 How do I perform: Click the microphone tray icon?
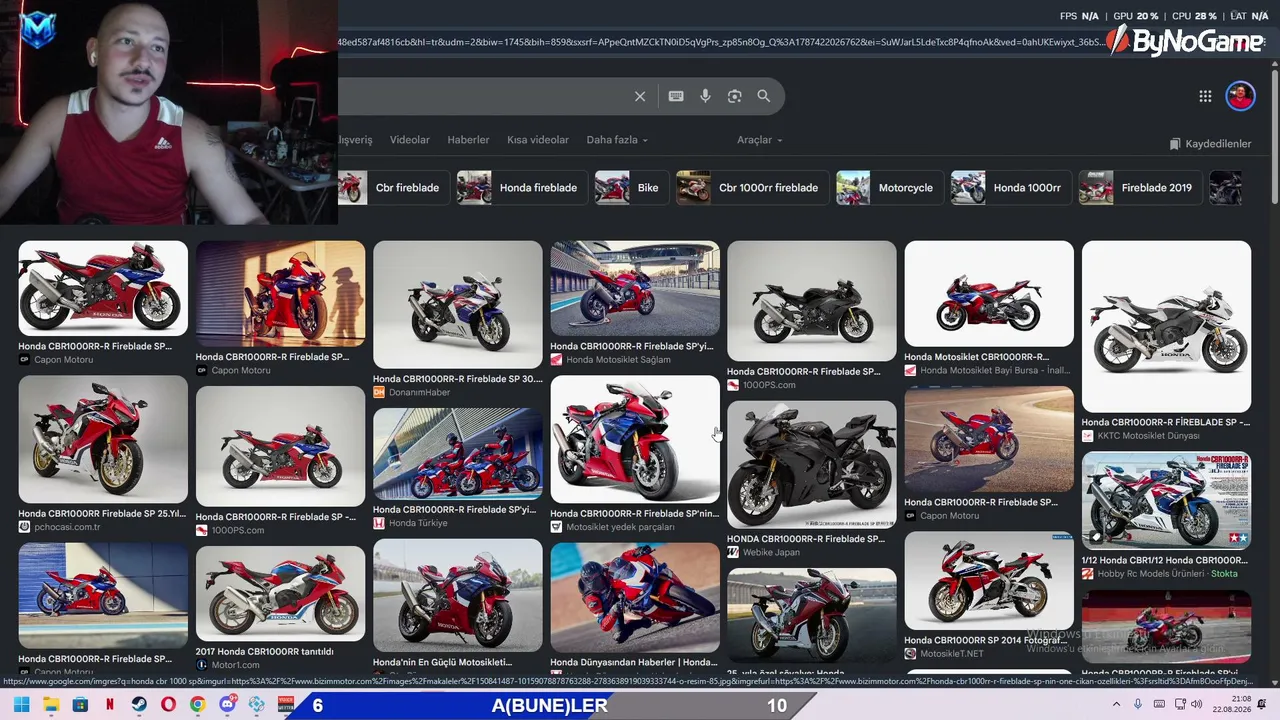(1138, 705)
